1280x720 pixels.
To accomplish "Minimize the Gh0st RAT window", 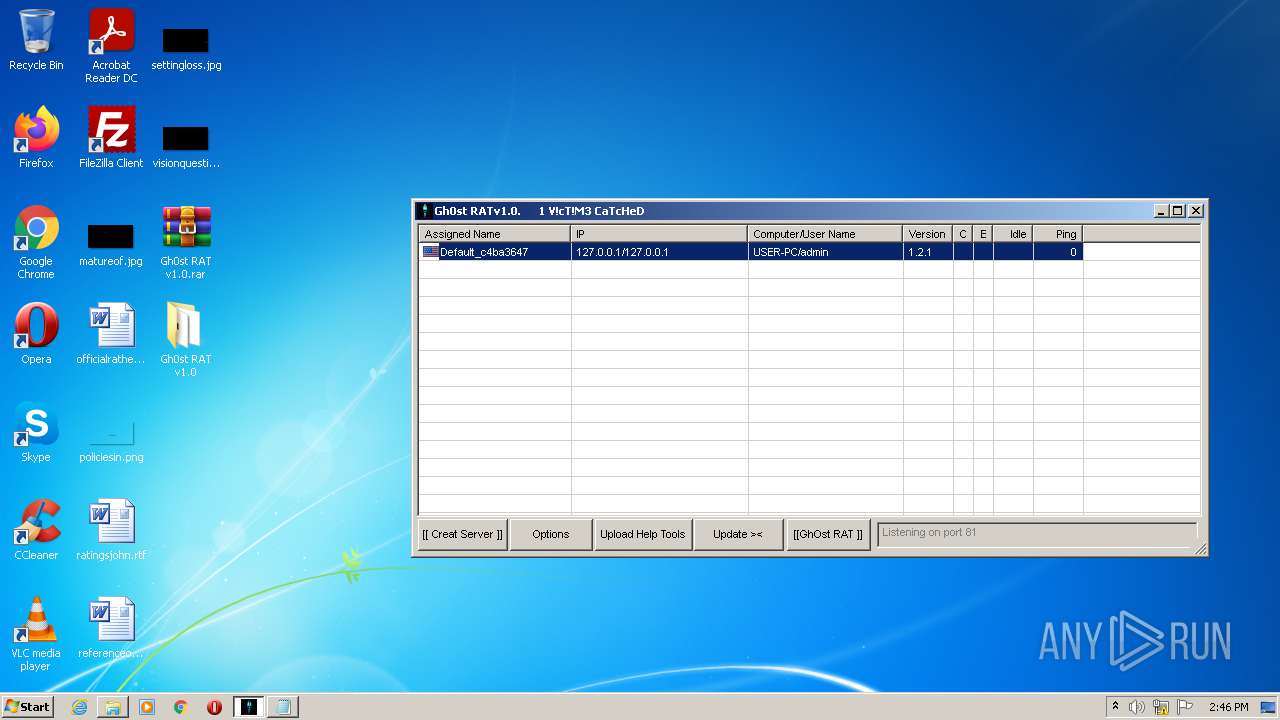I will click(1161, 211).
